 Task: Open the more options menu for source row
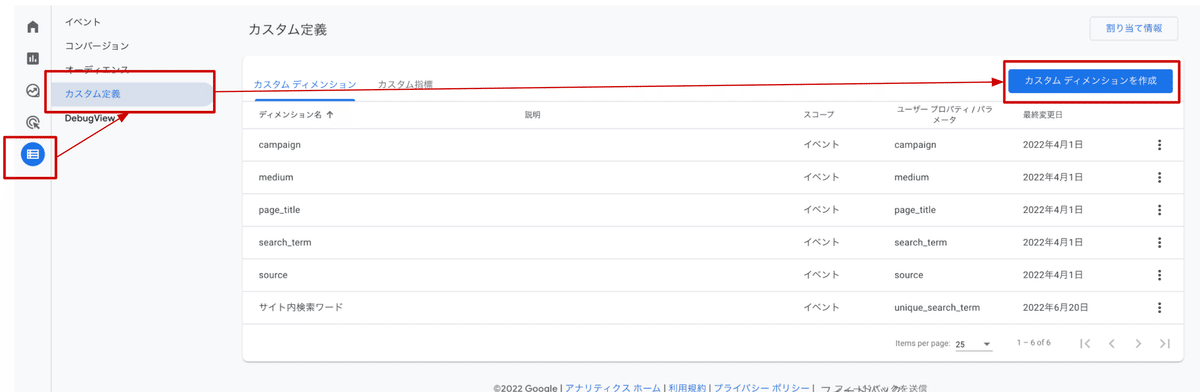(x=1159, y=275)
